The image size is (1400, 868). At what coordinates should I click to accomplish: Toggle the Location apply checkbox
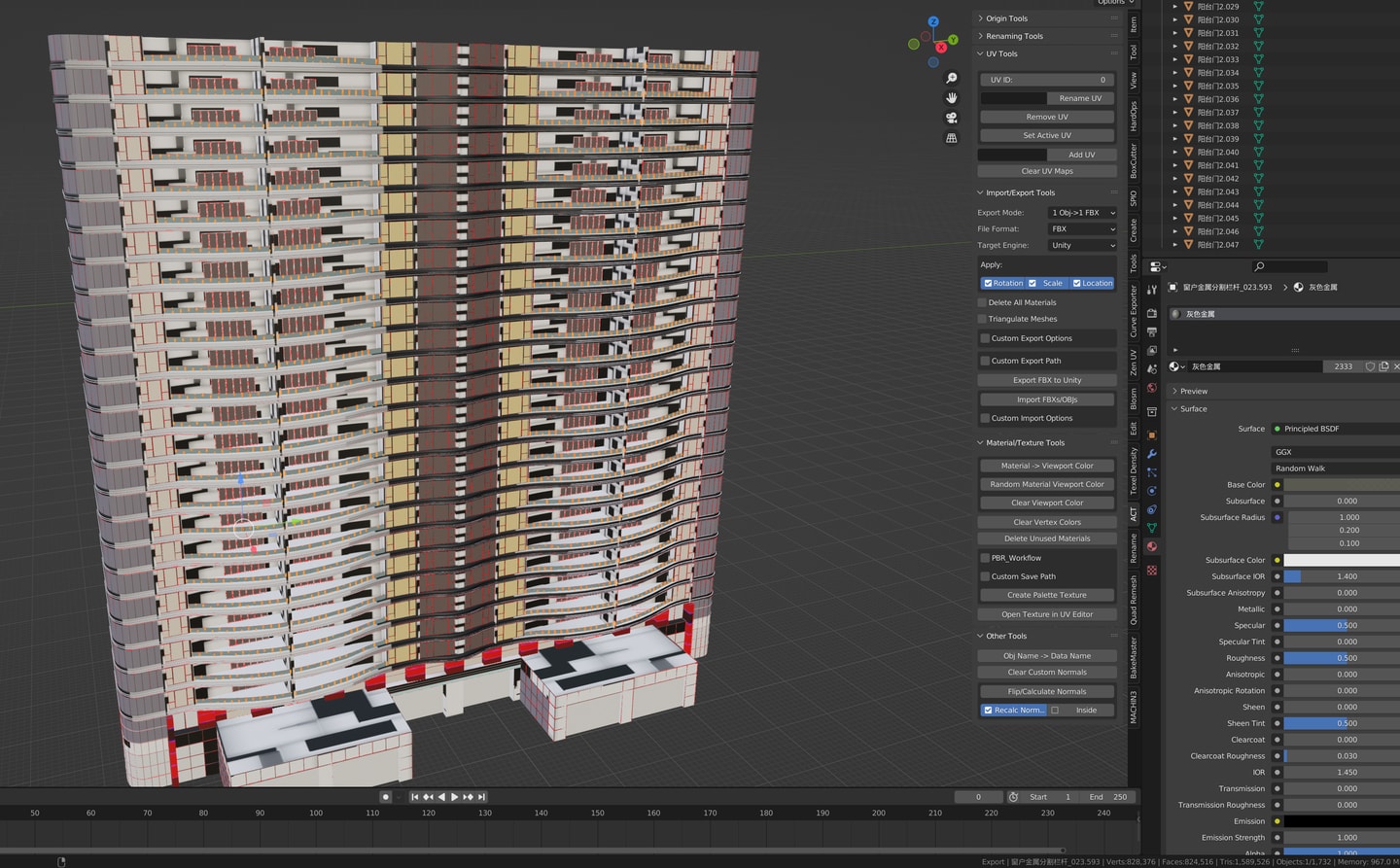(1076, 284)
